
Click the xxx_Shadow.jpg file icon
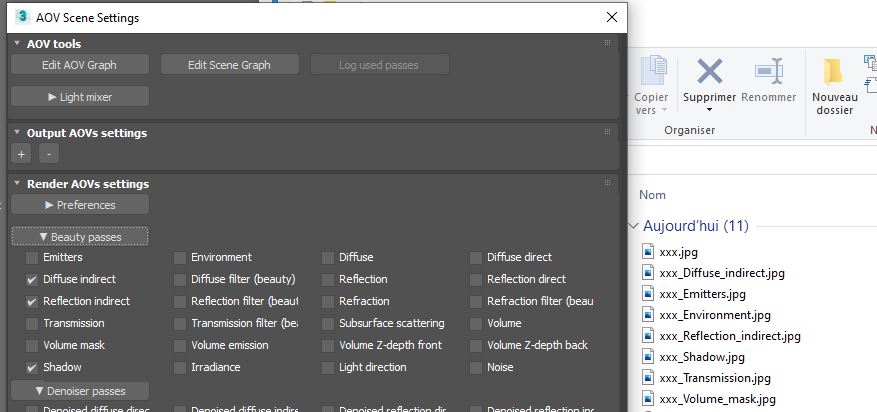648,357
